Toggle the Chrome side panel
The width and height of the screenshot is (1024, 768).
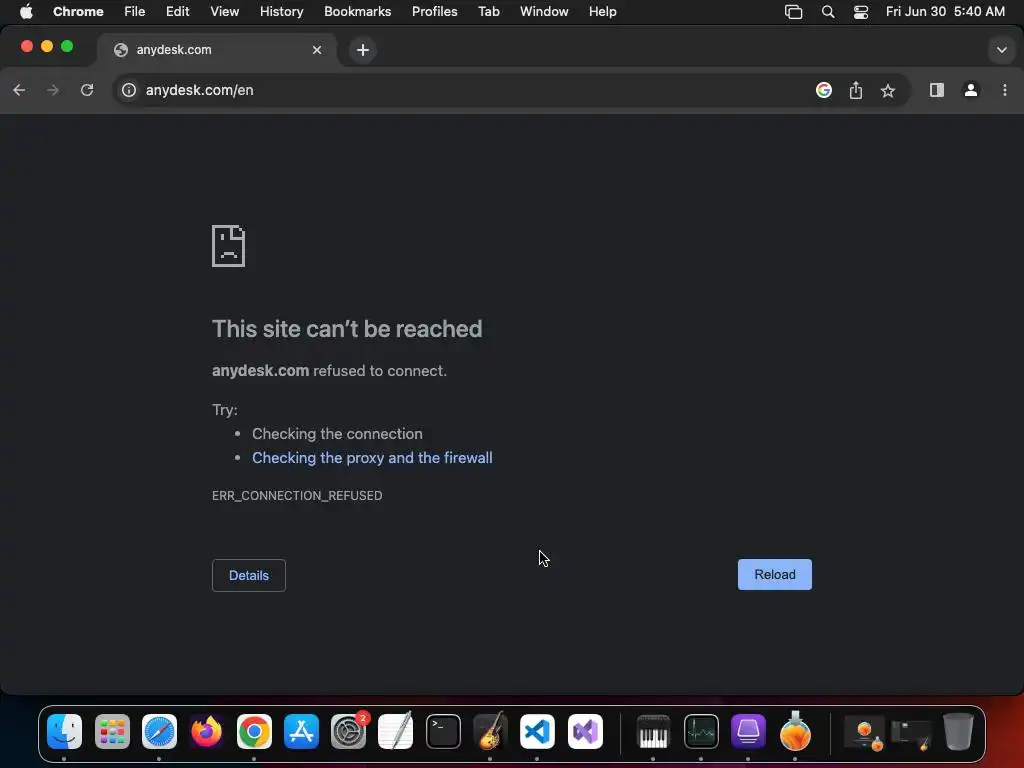[936, 90]
